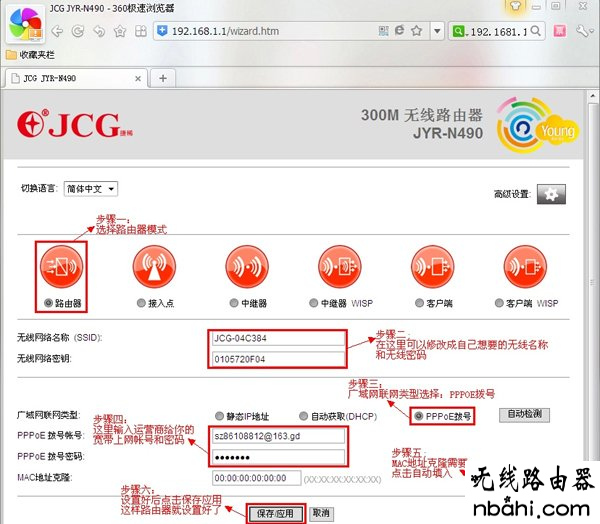
Task: Click the router mode icon
Action: pos(61,266)
